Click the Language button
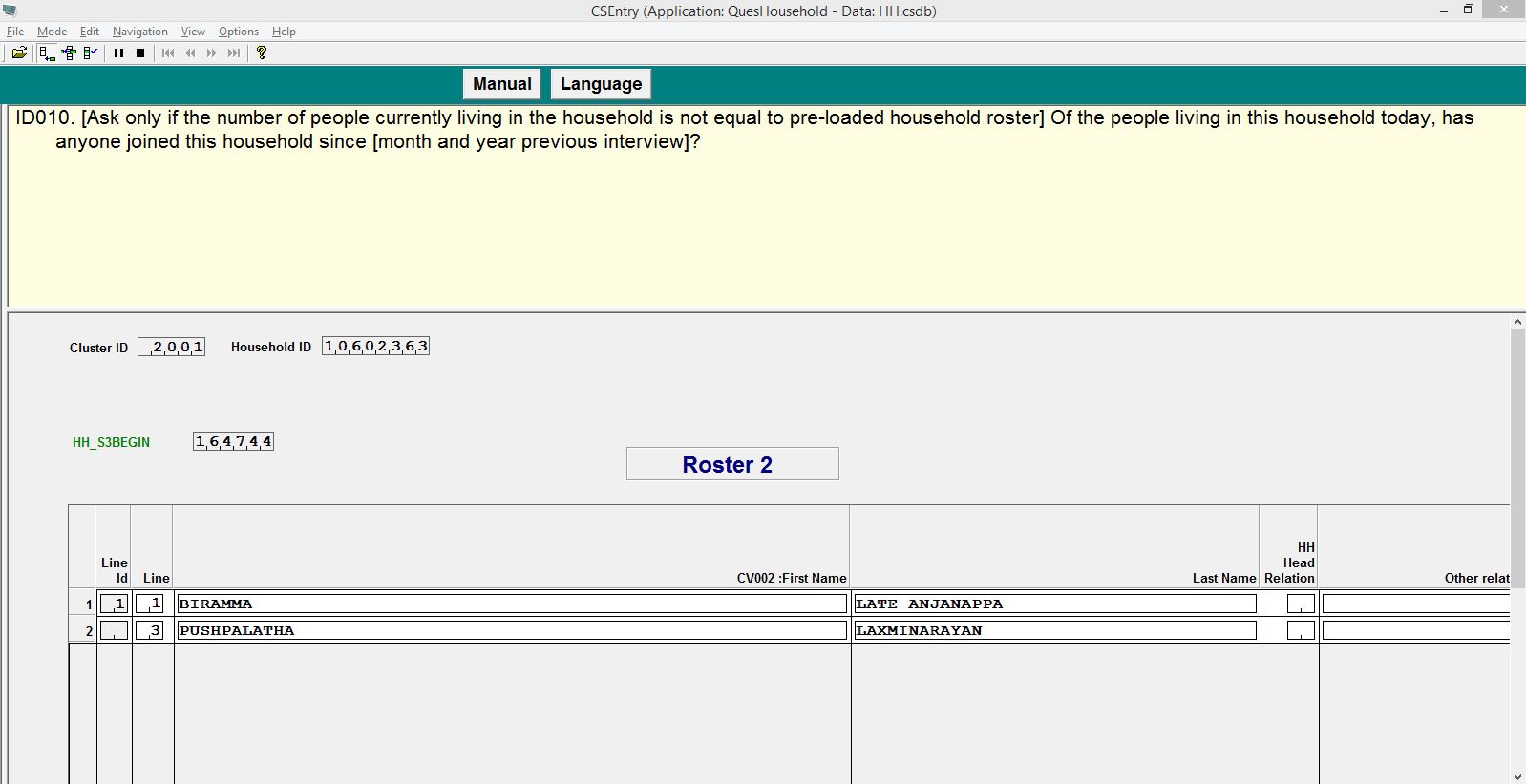Image resolution: width=1526 pixels, height=784 pixels. click(602, 84)
